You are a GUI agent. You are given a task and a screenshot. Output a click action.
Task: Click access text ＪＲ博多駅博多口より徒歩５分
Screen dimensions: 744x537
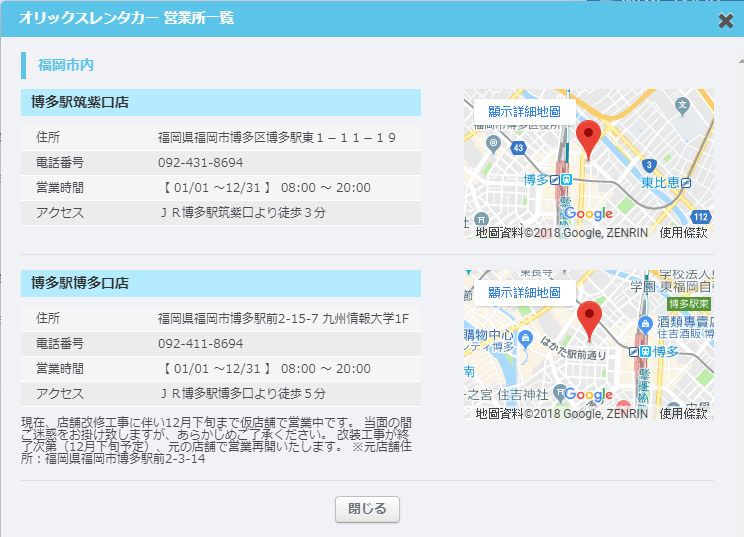pos(242,393)
